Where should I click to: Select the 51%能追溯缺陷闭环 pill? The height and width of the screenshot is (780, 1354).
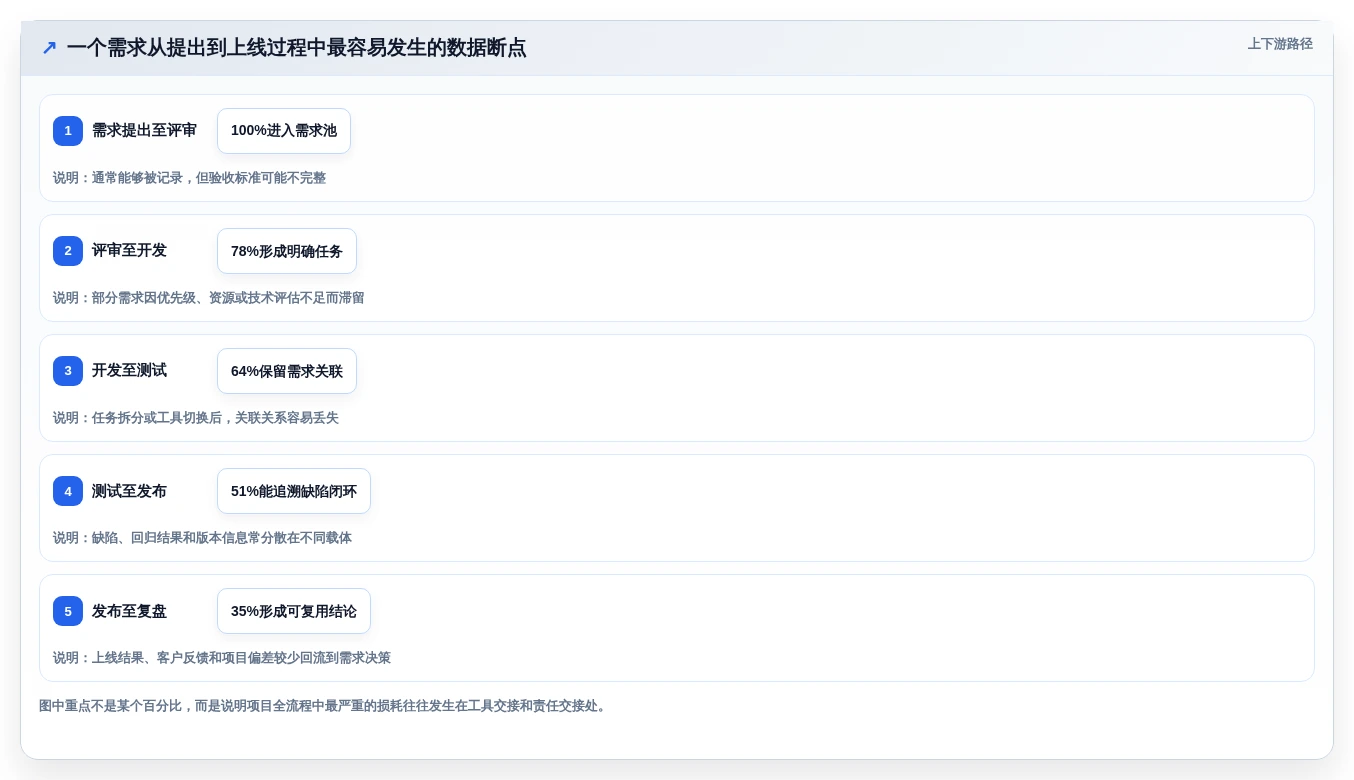(x=294, y=491)
